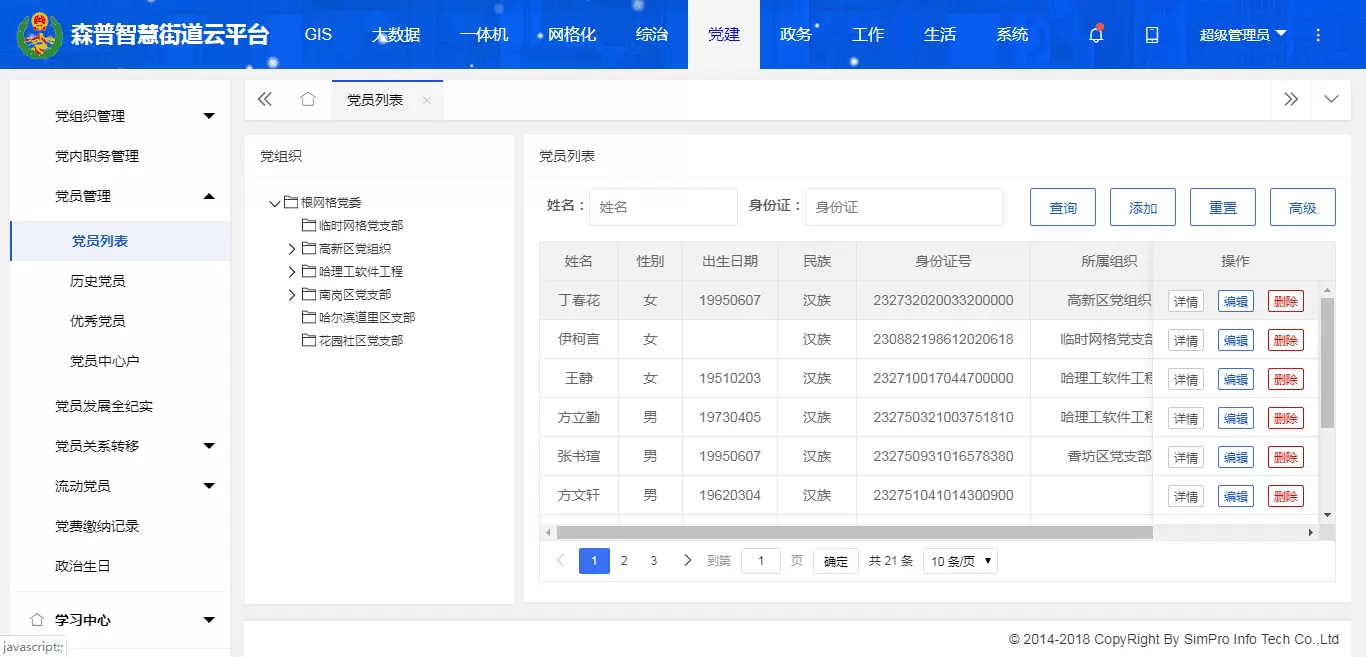This screenshot has width=1366, height=657.
Task: Click the 添加 button
Action: pos(1143,207)
